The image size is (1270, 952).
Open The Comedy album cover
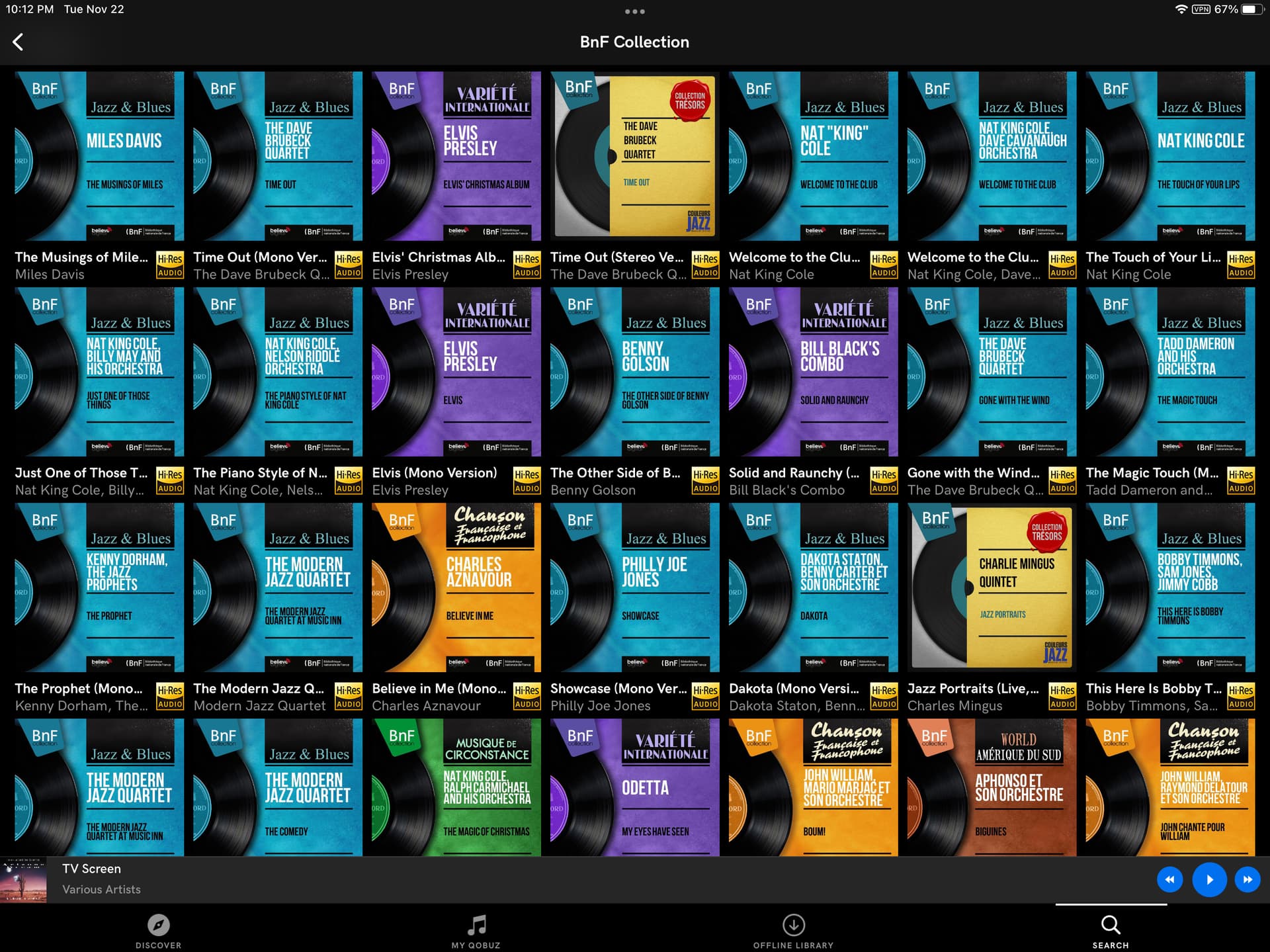pyautogui.click(x=278, y=787)
